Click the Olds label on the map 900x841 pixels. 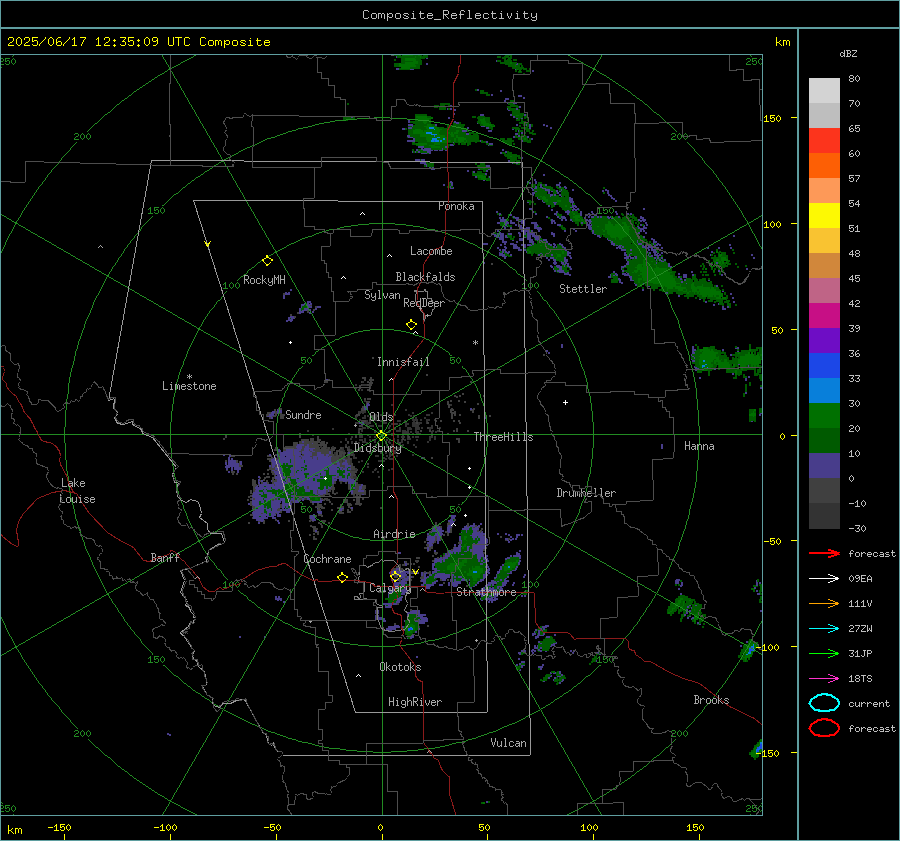click(x=381, y=417)
